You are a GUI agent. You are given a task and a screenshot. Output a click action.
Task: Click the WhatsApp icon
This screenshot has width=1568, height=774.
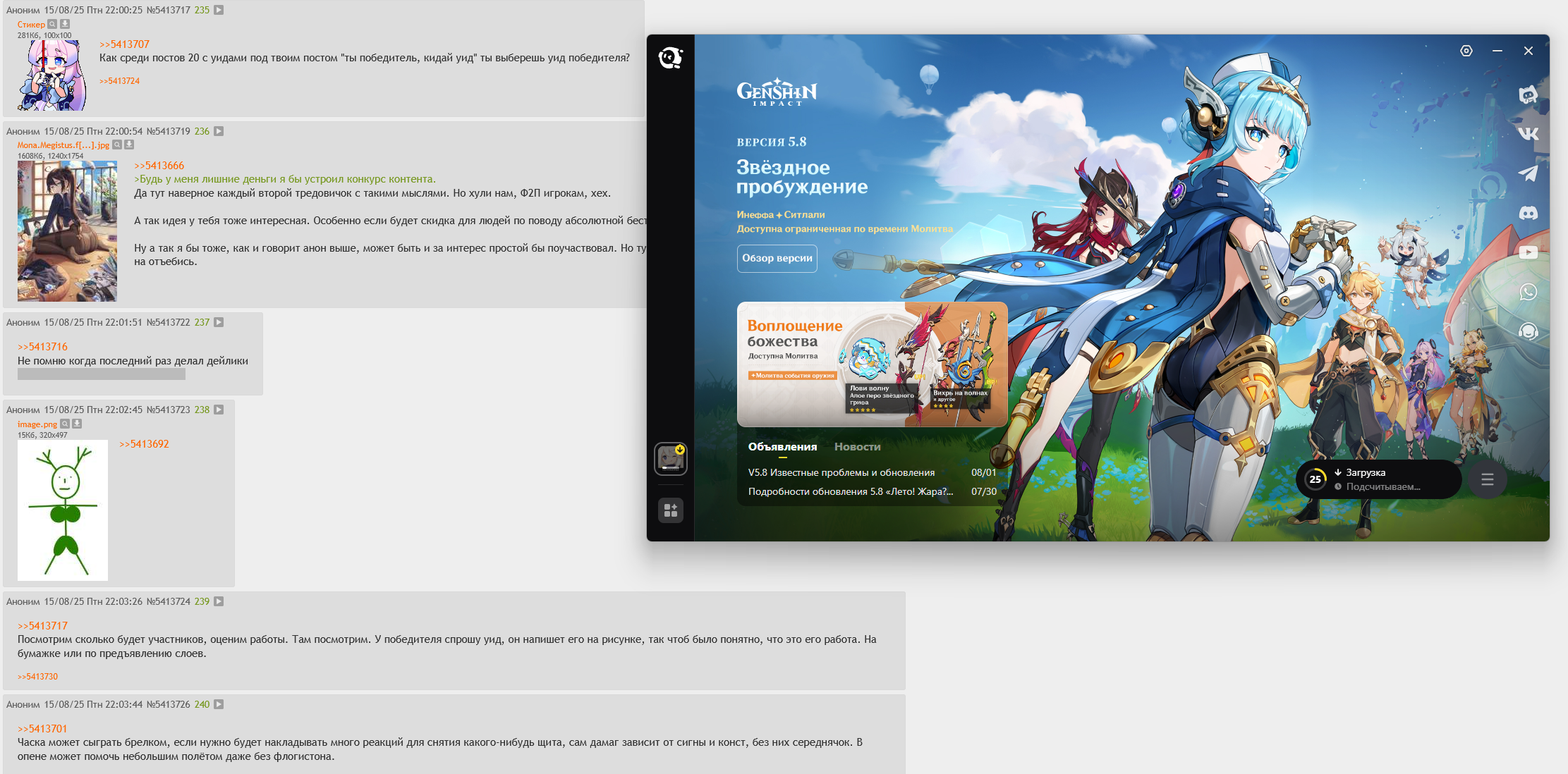tap(1528, 292)
